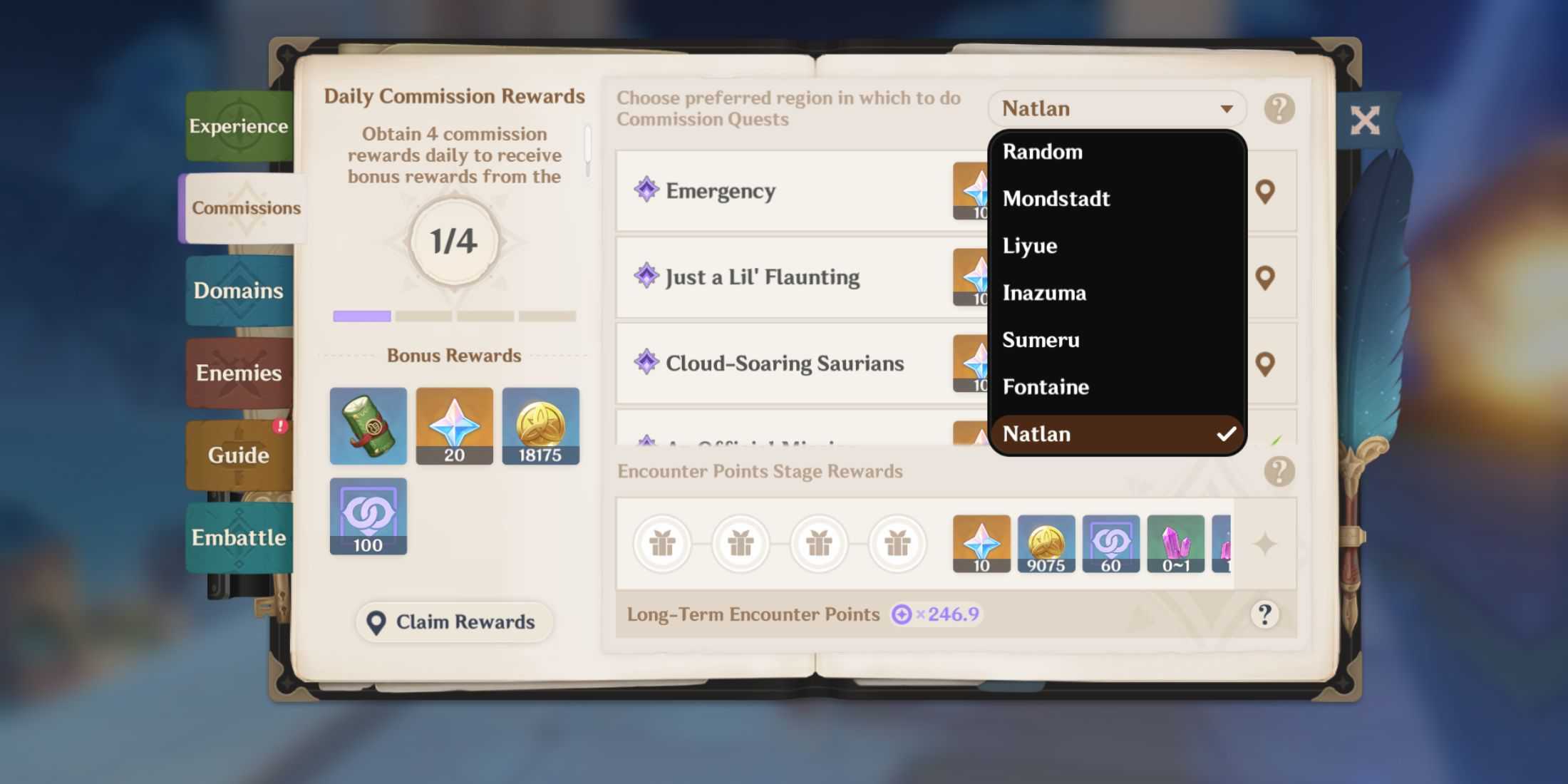Click the Commissions tab icon
Viewport: 1568px width, 784px height.
(244, 207)
